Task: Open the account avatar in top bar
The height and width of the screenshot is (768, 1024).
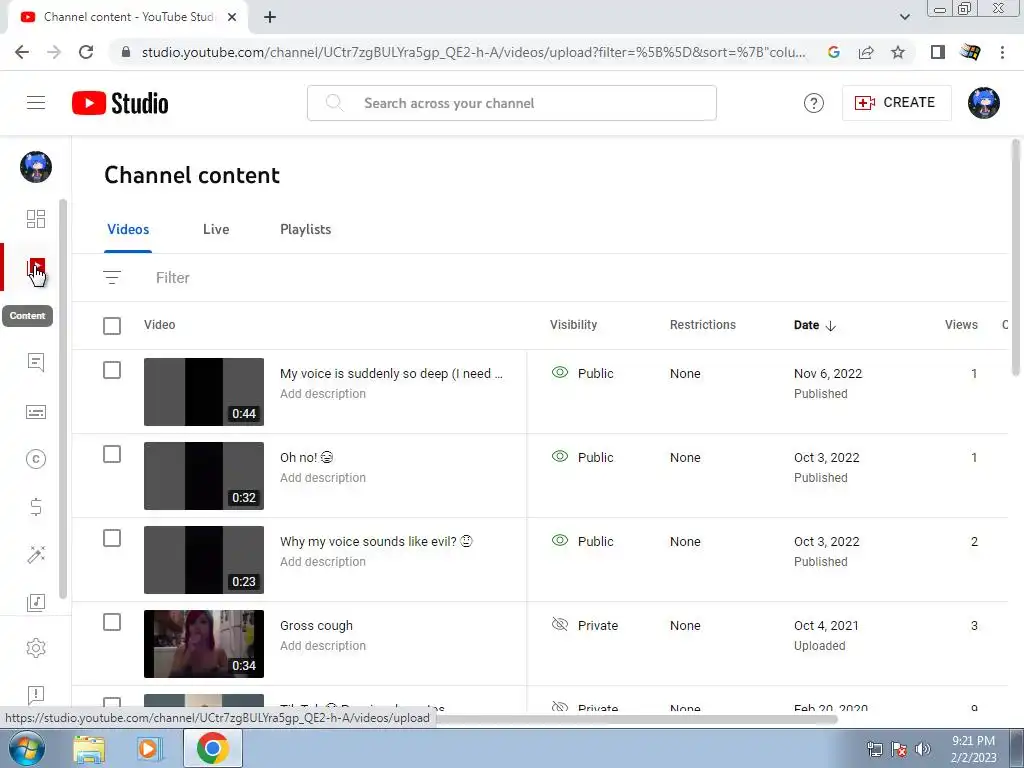Action: tap(984, 103)
